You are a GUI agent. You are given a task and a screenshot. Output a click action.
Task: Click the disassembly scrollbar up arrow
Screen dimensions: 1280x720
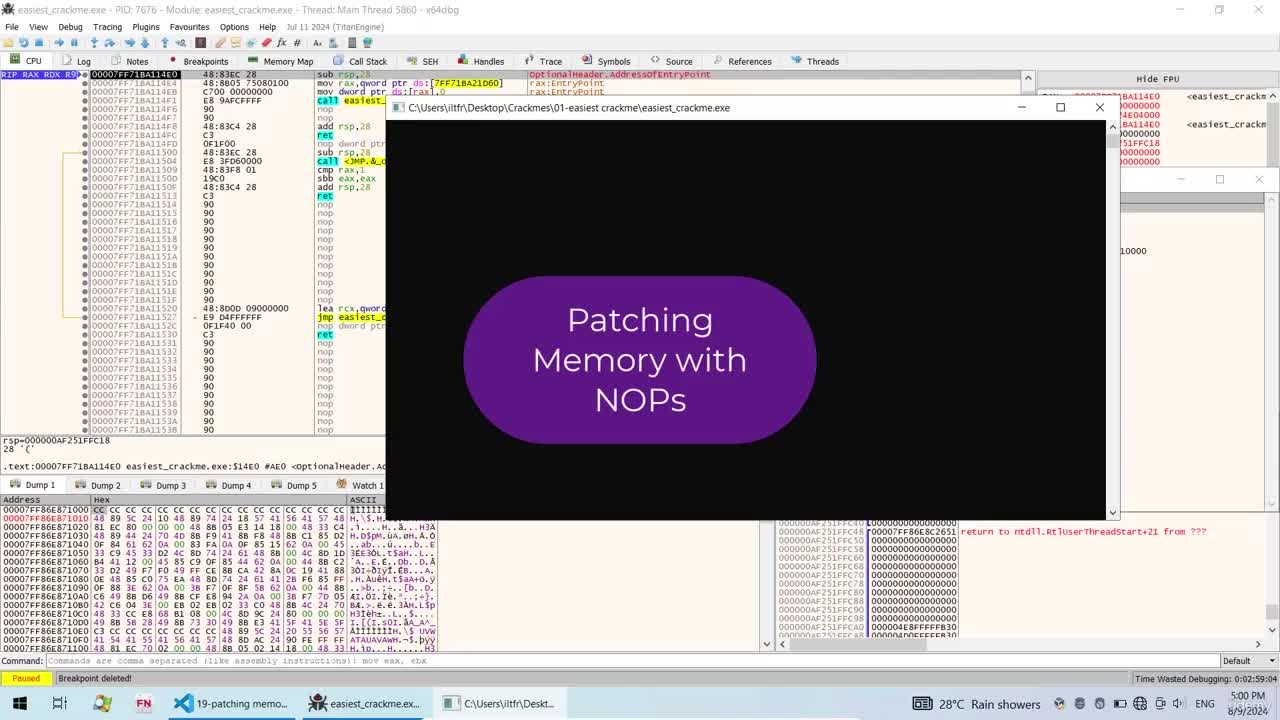tap(1027, 77)
